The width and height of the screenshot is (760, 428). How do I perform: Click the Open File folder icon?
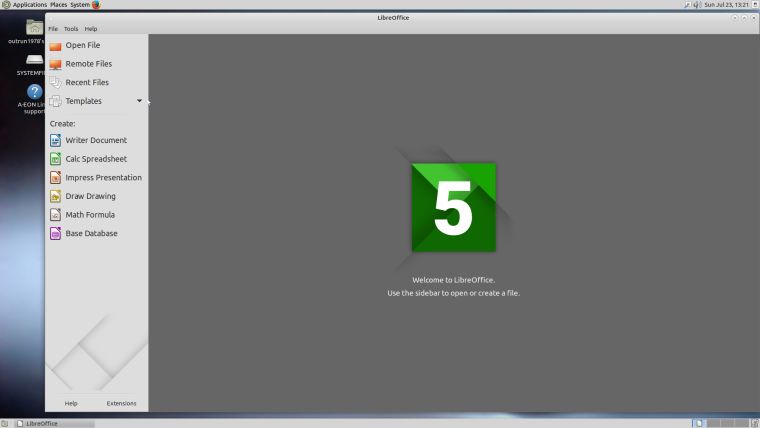(x=55, y=46)
